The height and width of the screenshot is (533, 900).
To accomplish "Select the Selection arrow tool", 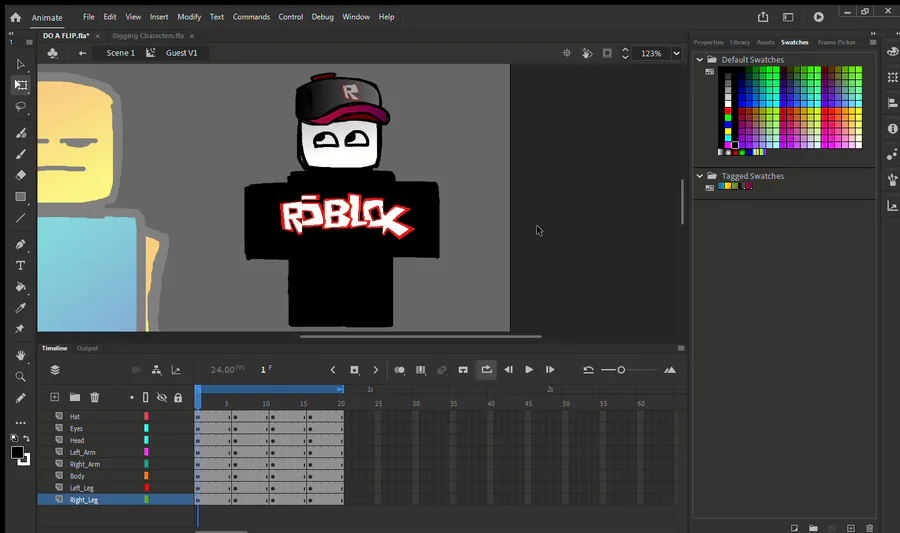I will pyautogui.click(x=21, y=64).
